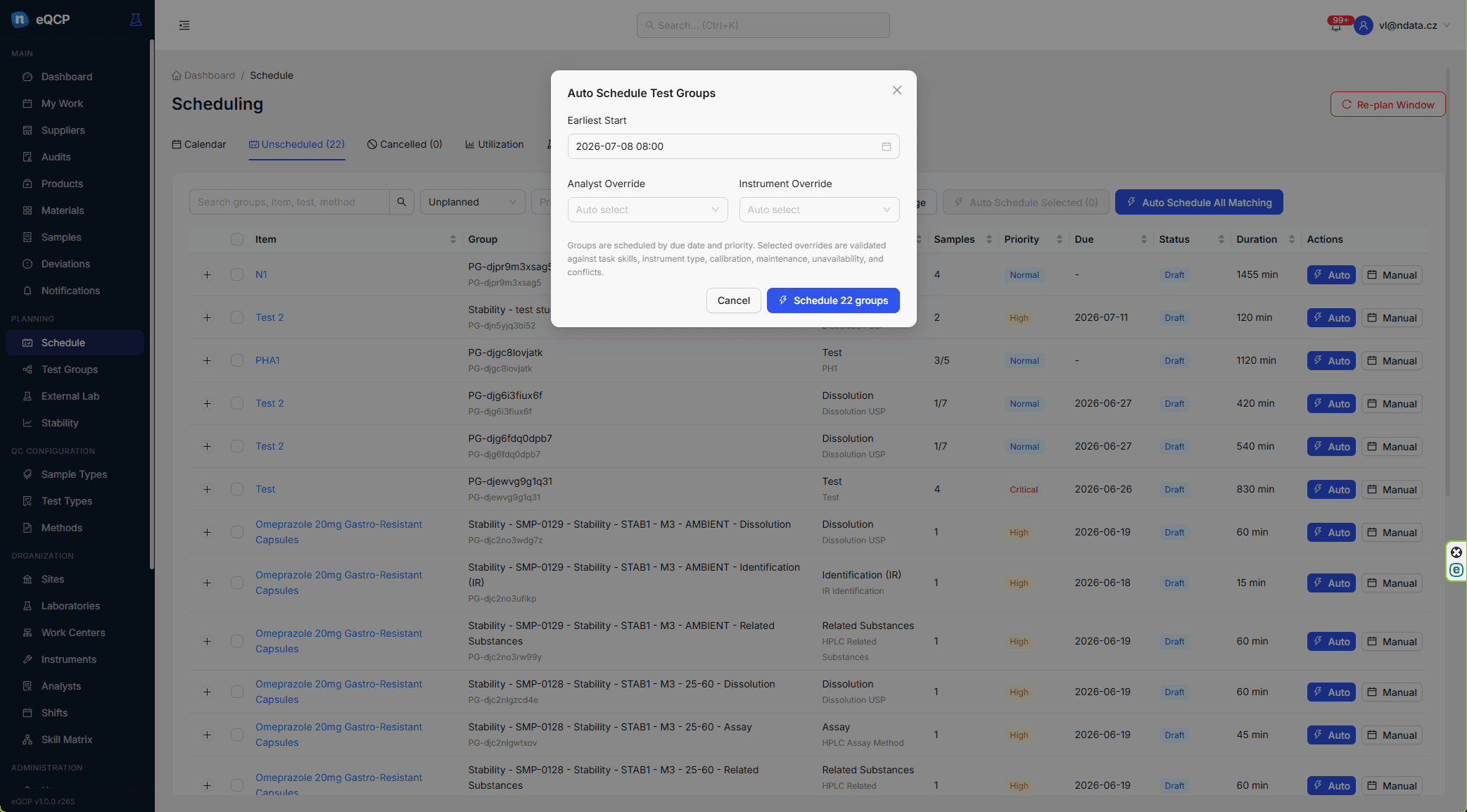Open notifications bell with 99+ badge
This screenshot has height=812, width=1467.
click(x=1335, y=25)
